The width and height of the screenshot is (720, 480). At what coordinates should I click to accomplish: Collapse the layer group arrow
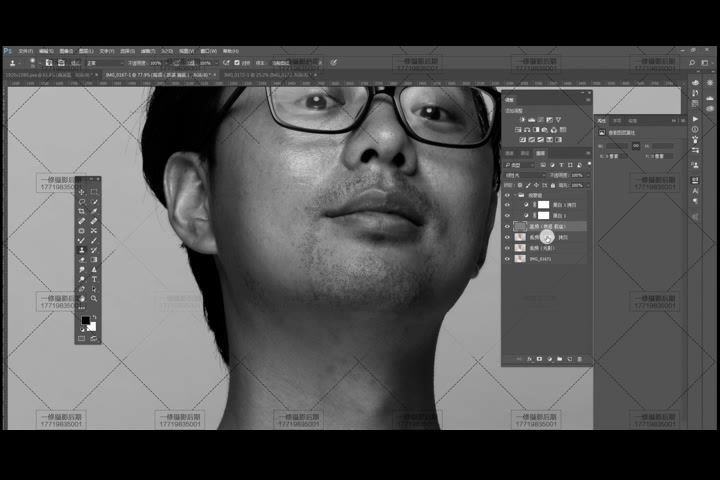coord(516,195)
